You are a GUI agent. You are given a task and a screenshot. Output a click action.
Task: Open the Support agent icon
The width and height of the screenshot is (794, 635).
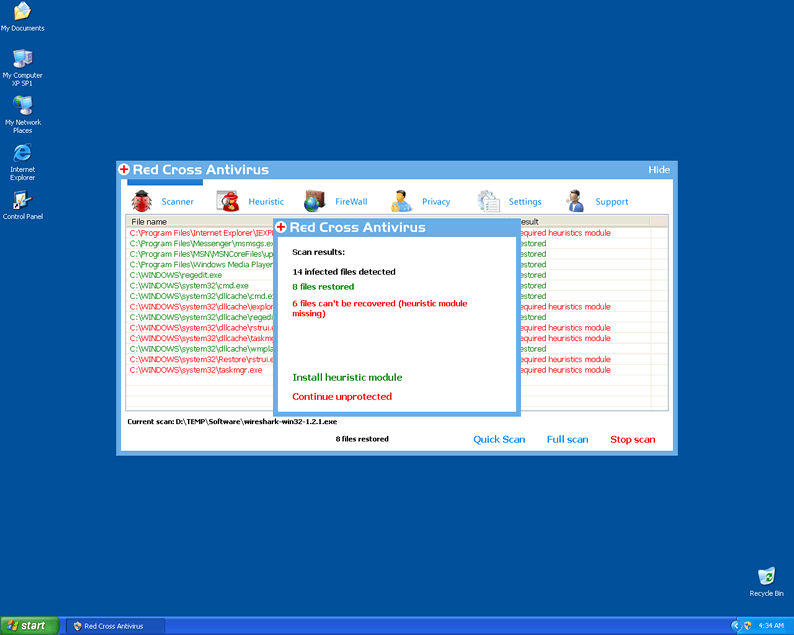575,201
